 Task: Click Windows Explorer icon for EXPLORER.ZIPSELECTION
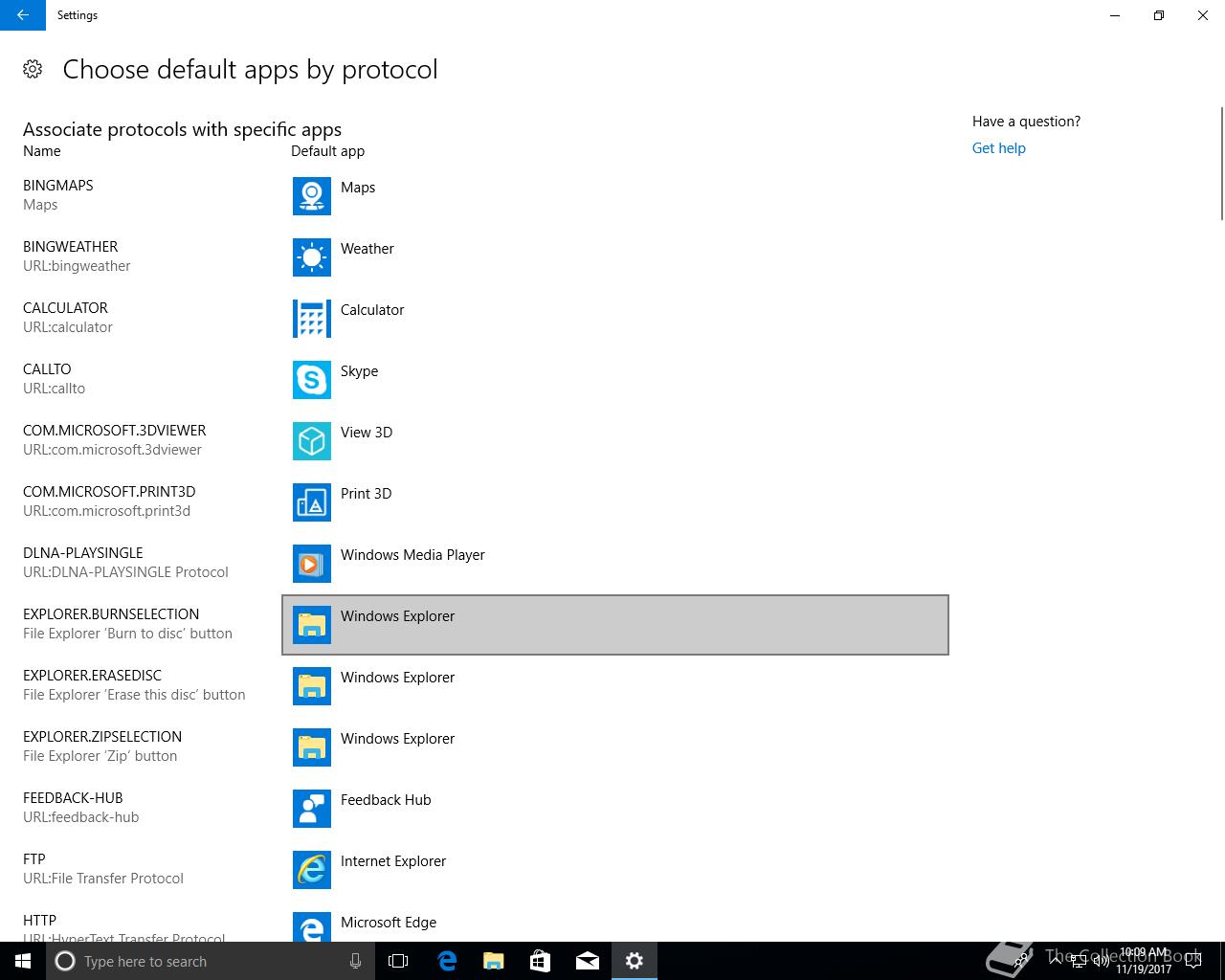[312, 747]
